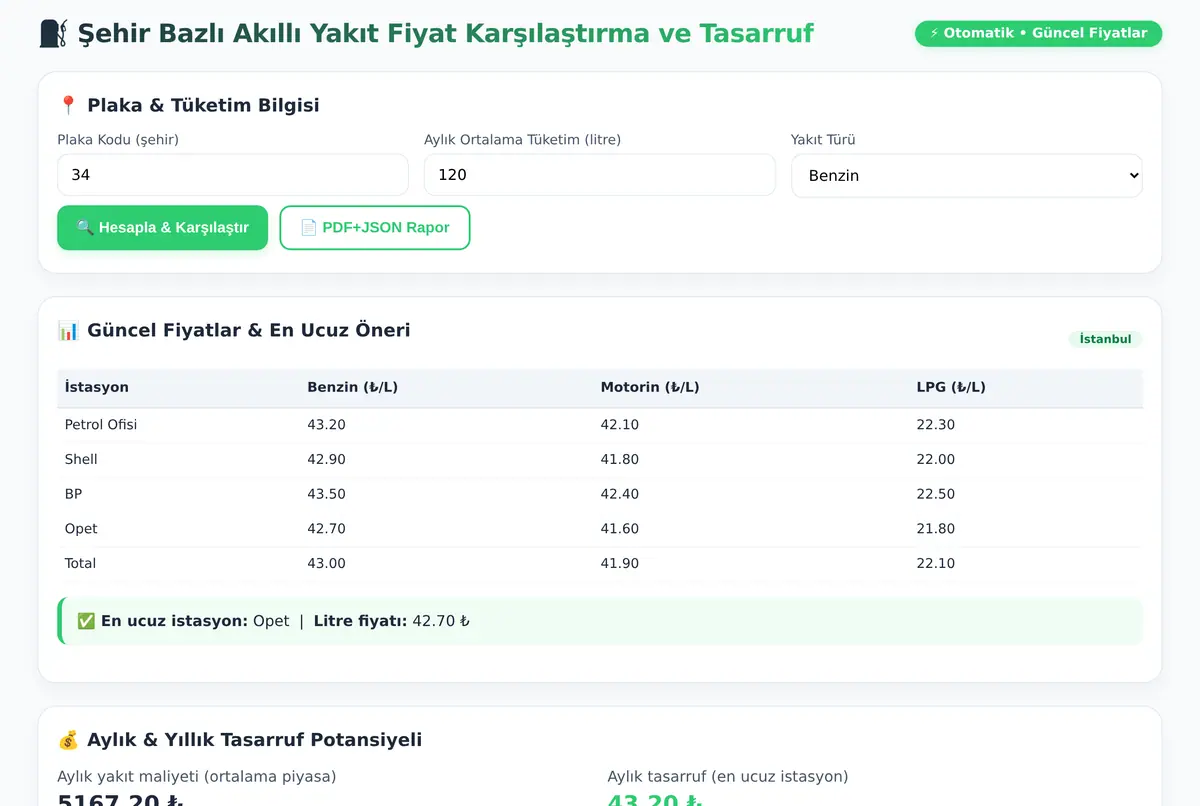Click the Hesapla & Karşılaştır button
The height and width of the screenshot is (806, 1200).
tap(163, 228)
